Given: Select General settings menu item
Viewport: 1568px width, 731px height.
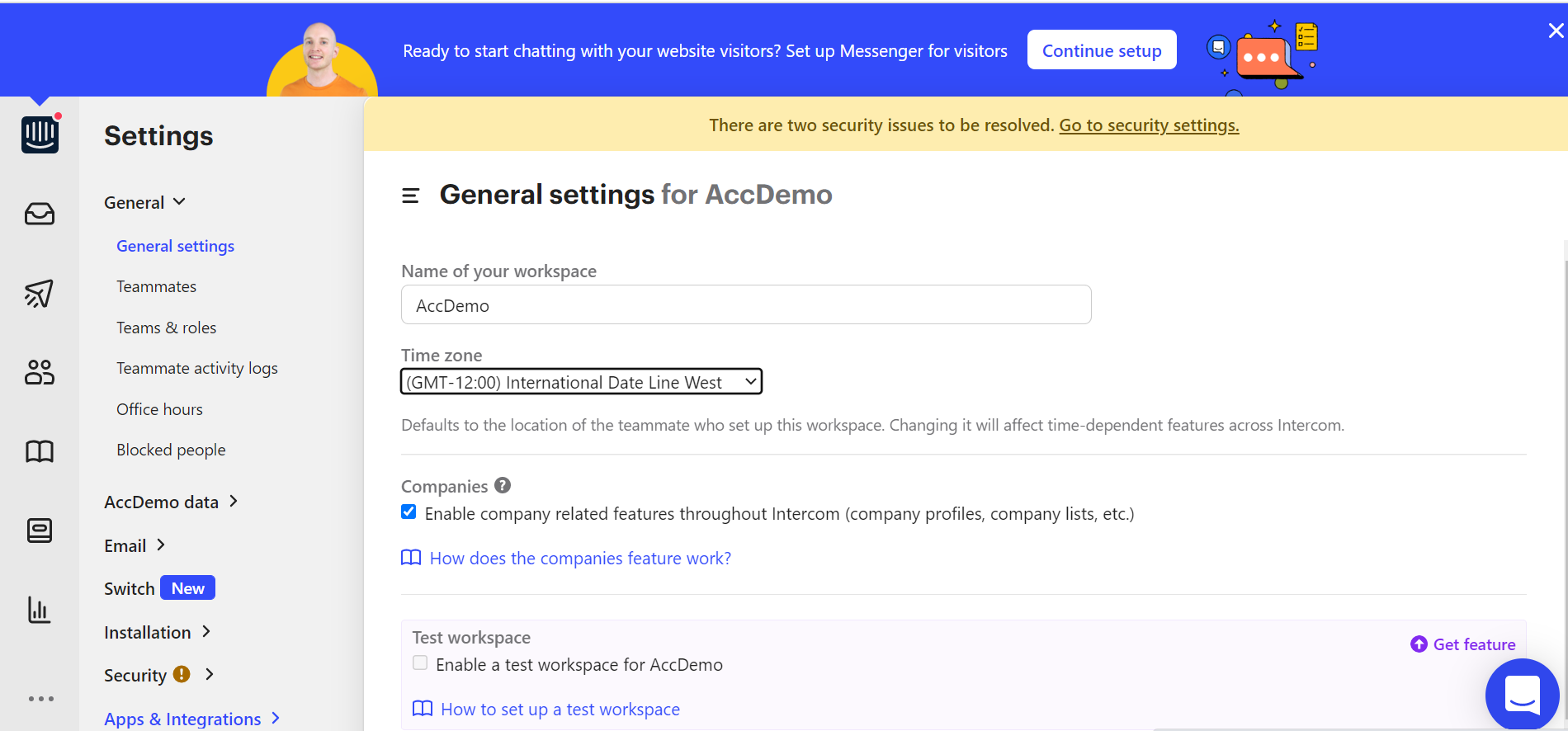Looking at the screenshot, I should tap(175, 246).
